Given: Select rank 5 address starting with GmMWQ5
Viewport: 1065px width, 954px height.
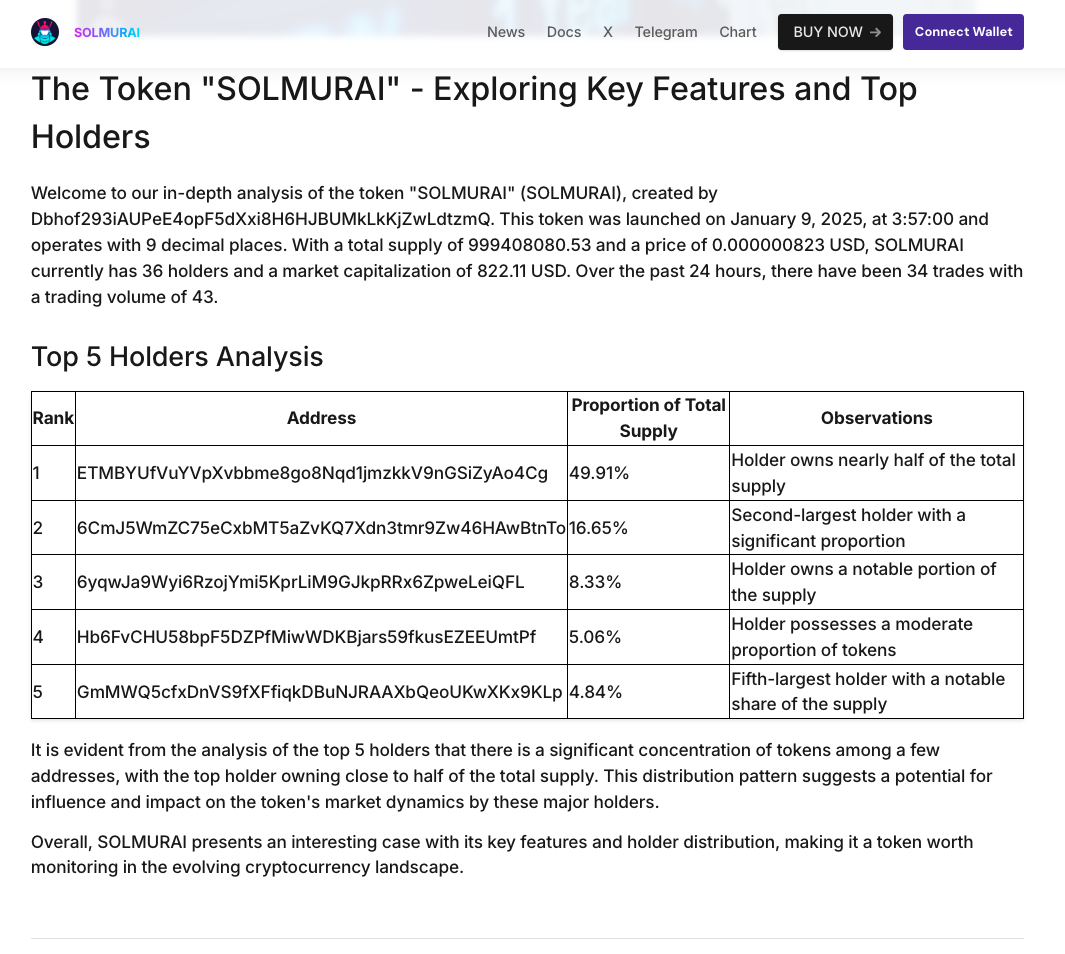Looking at the screenshot, I should coord(319,692).
